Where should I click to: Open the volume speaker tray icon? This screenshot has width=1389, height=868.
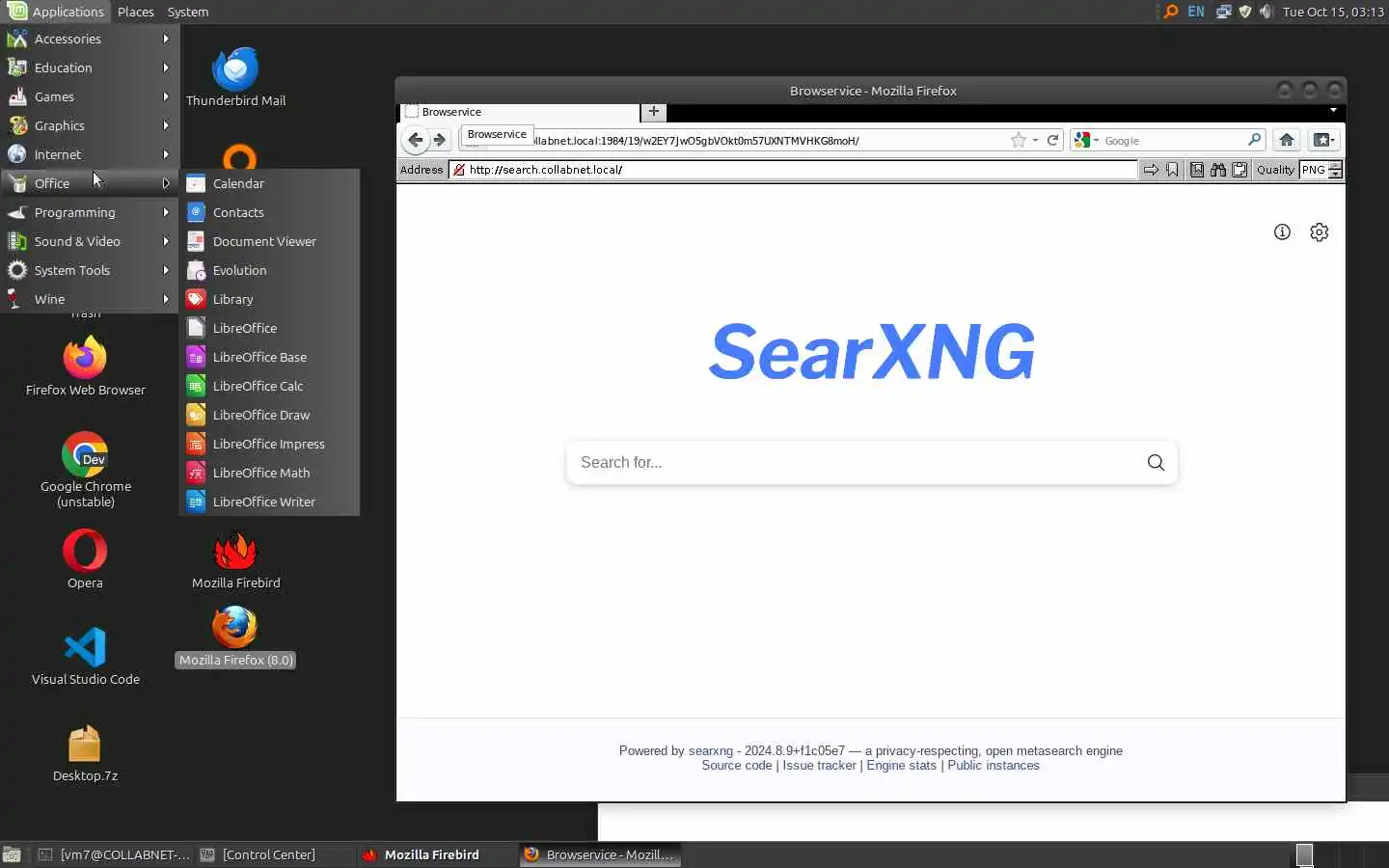[1266, 12]
